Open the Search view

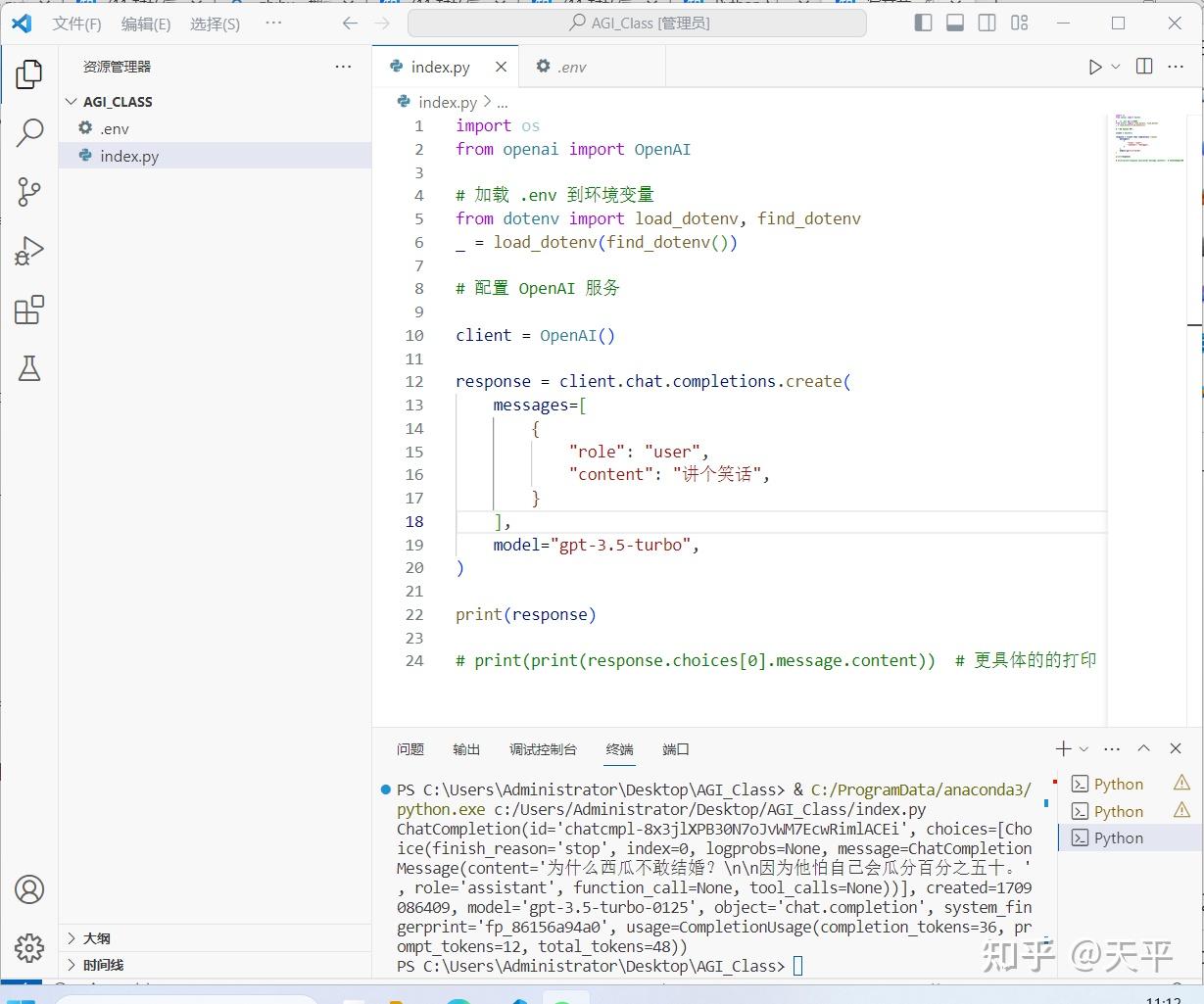click(28, 132)
